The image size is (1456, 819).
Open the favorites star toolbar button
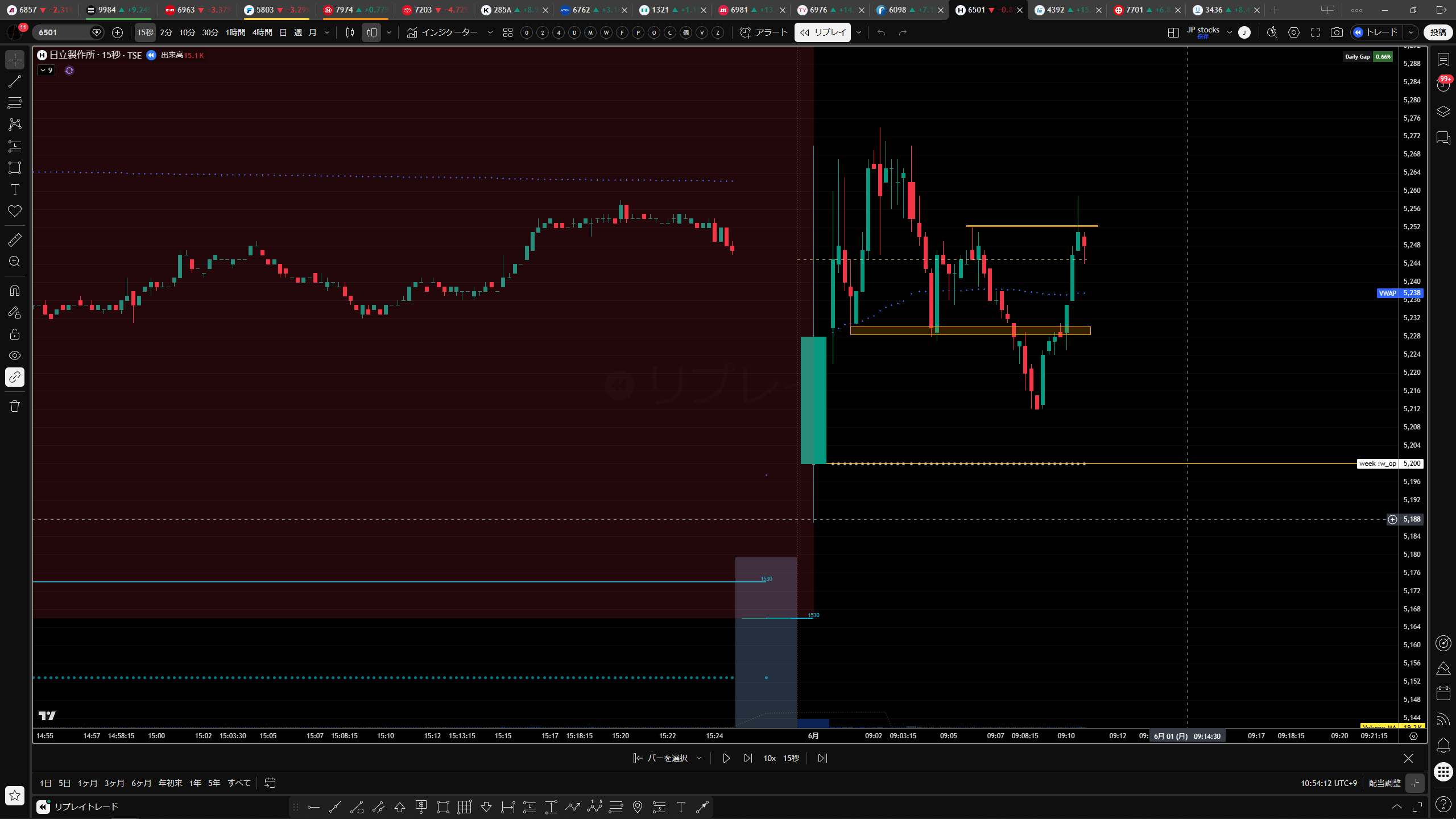15,795
